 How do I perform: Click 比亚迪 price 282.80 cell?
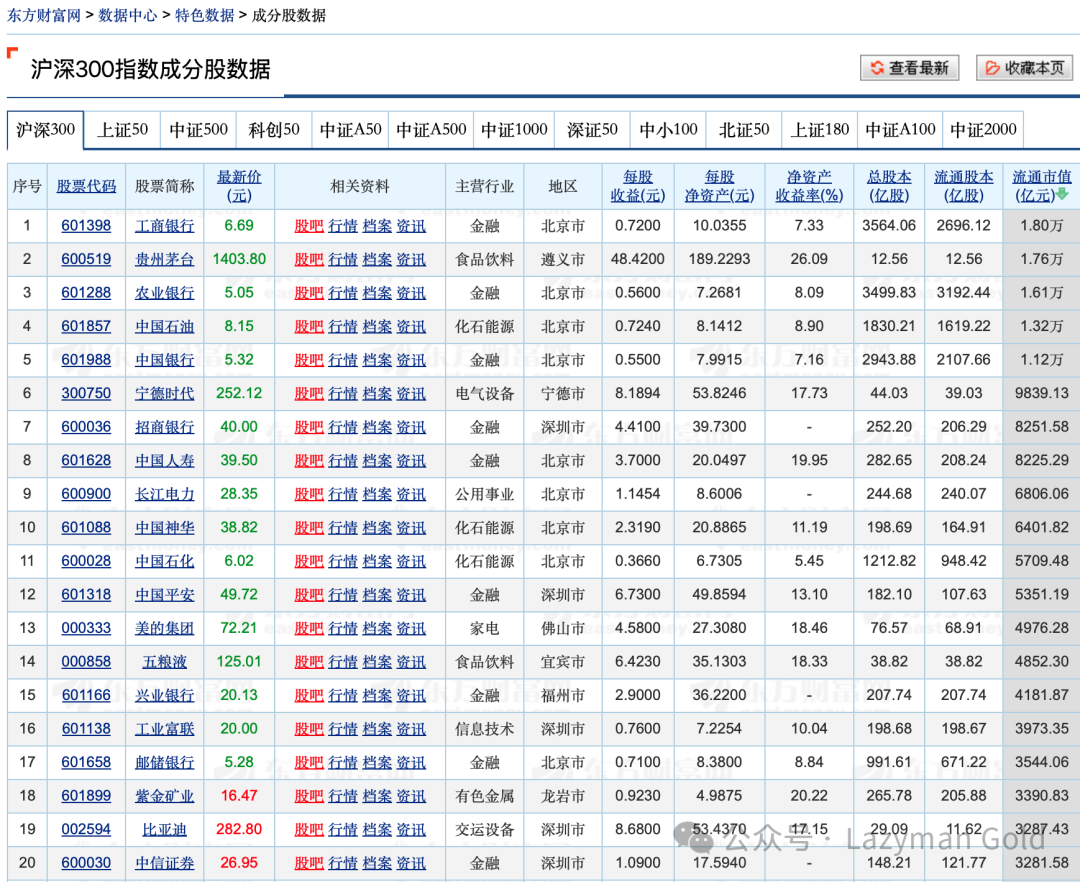[239, 829]
